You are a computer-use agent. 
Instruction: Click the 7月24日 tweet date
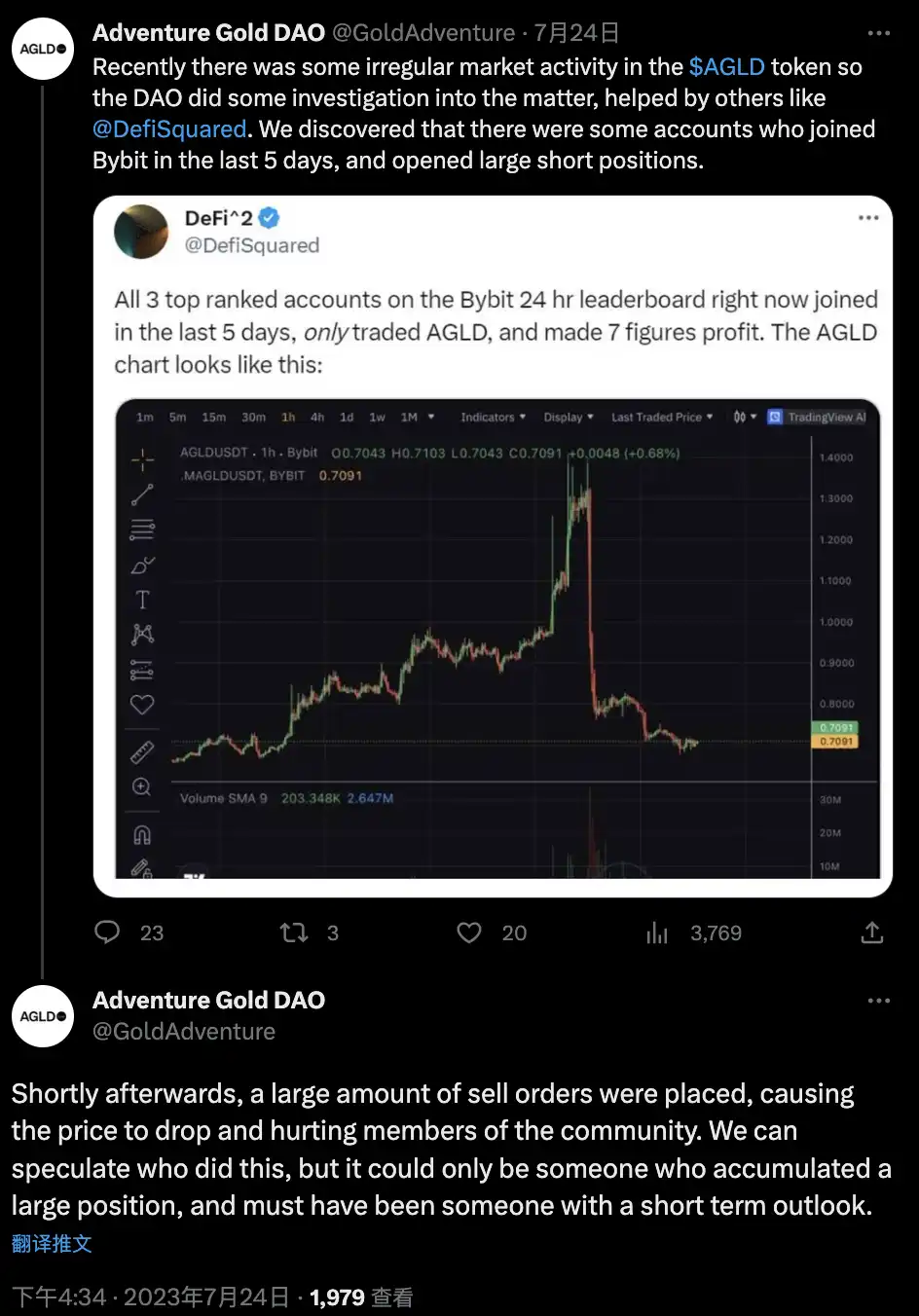pos(576,33)
